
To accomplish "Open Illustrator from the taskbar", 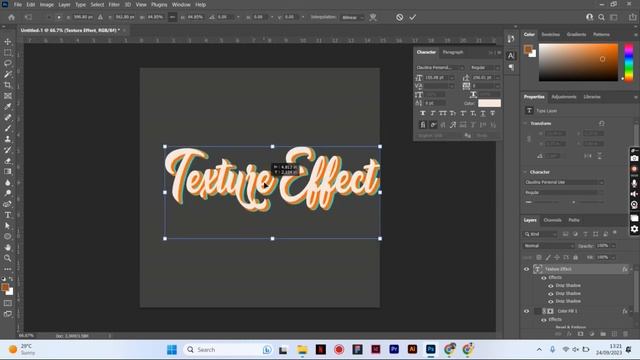I will [412, 349].
